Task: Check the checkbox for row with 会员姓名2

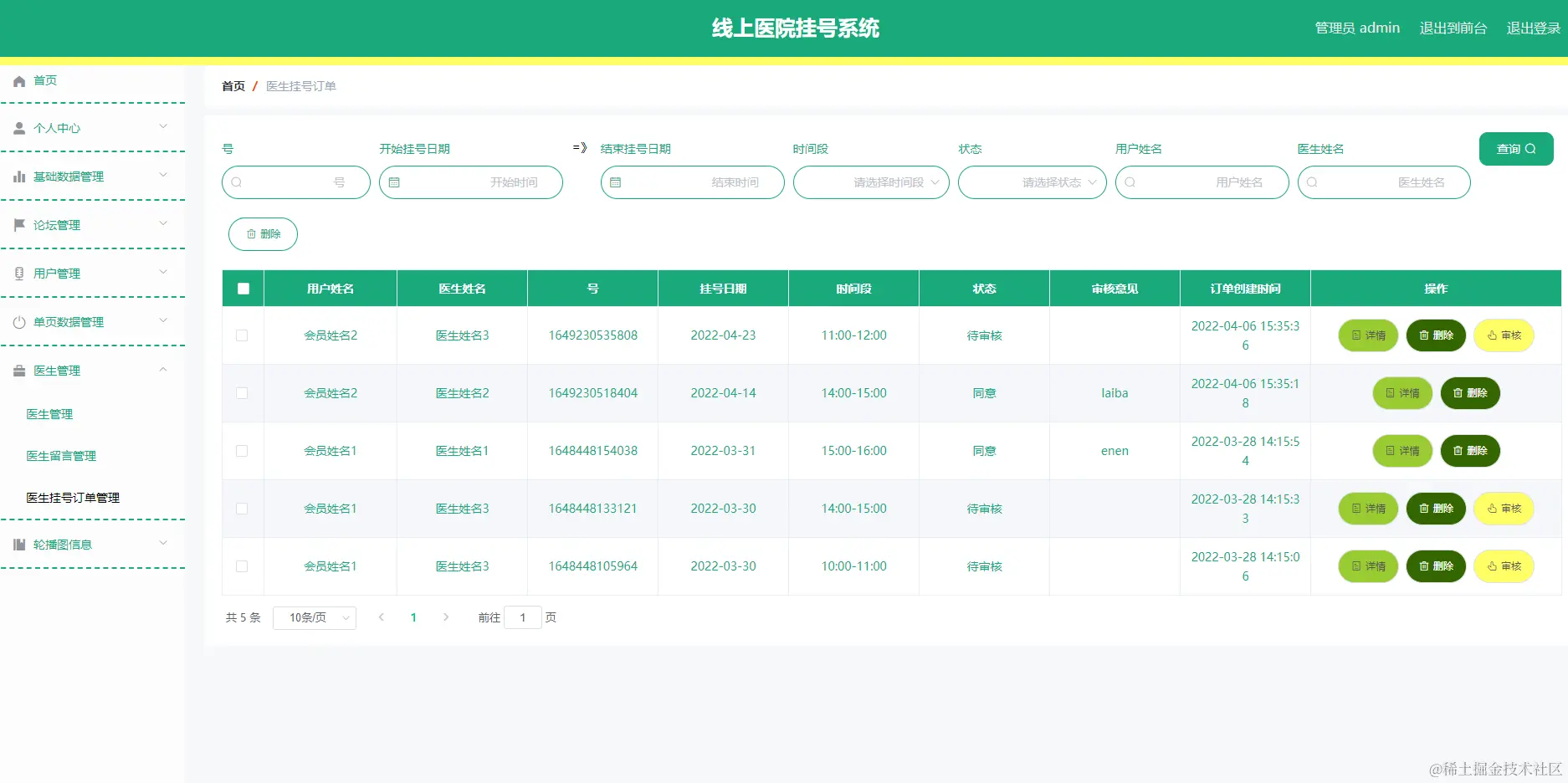Action: pos(242,335)
